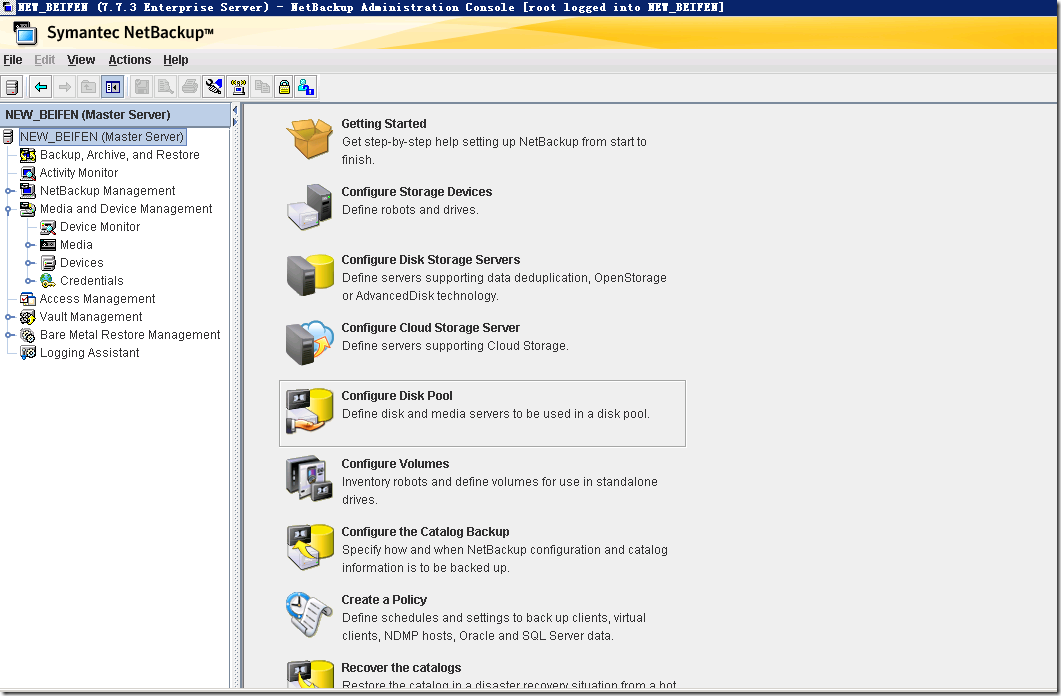This screenshot has height=696, width=1061.
Task: Select Access Management in the tree
Action: coord(97,299)
